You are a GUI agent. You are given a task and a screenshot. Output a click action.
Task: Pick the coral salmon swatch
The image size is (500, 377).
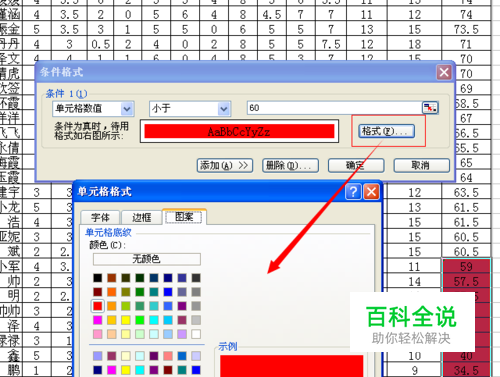click(168, 356)
